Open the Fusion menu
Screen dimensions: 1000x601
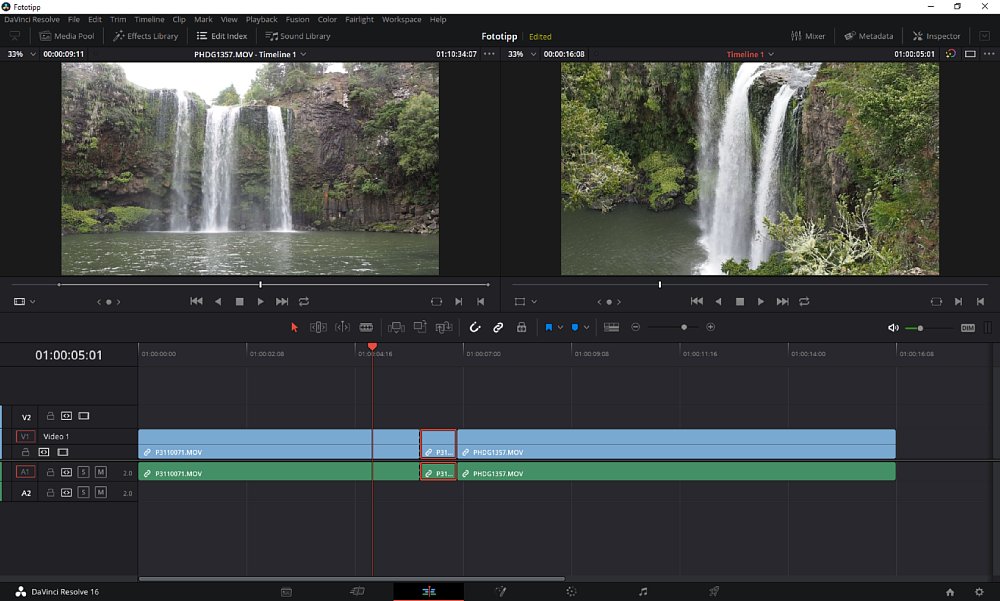point(297,19)
